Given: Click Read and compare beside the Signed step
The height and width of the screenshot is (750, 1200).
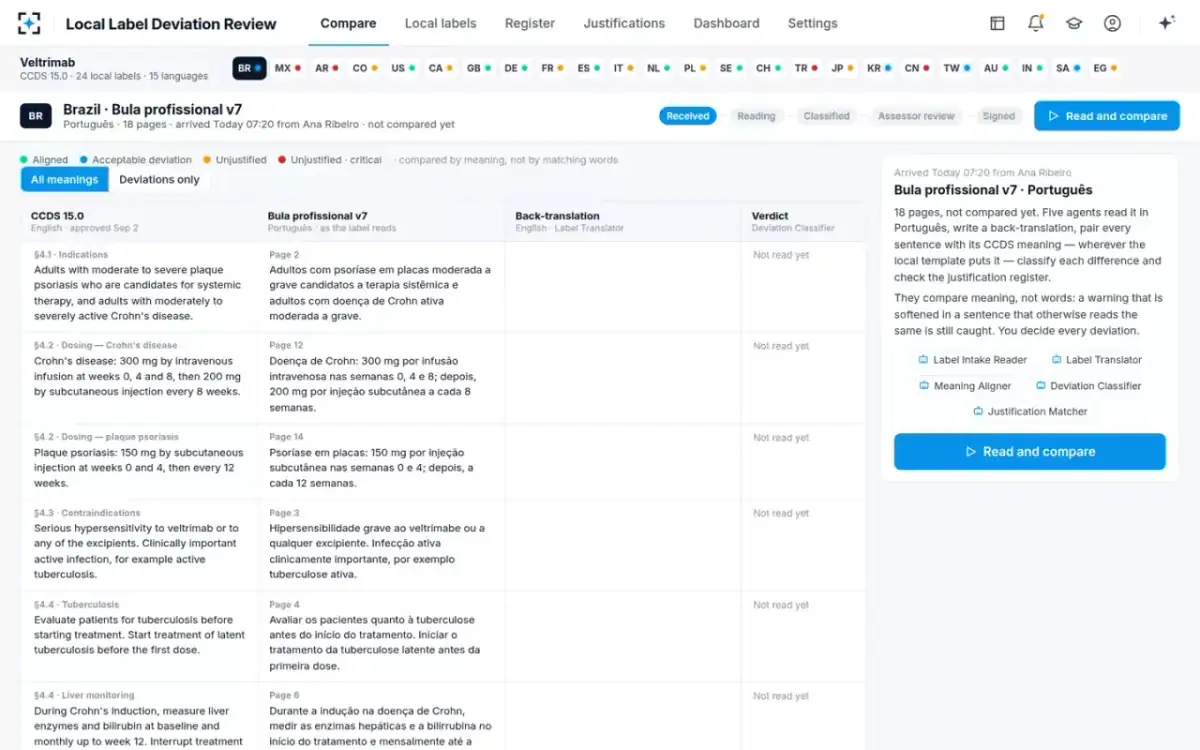Looking at the screenshot, I should coord(1107,116).
